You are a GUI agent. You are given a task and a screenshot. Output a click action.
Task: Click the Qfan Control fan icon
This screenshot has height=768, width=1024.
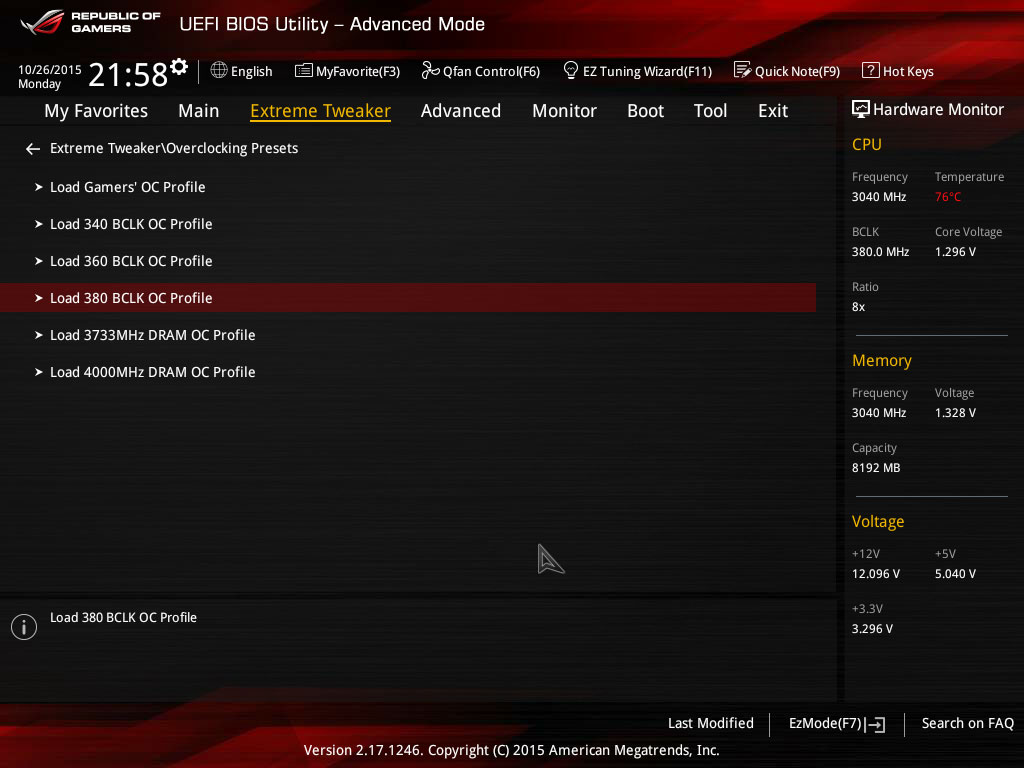(430, 70)
